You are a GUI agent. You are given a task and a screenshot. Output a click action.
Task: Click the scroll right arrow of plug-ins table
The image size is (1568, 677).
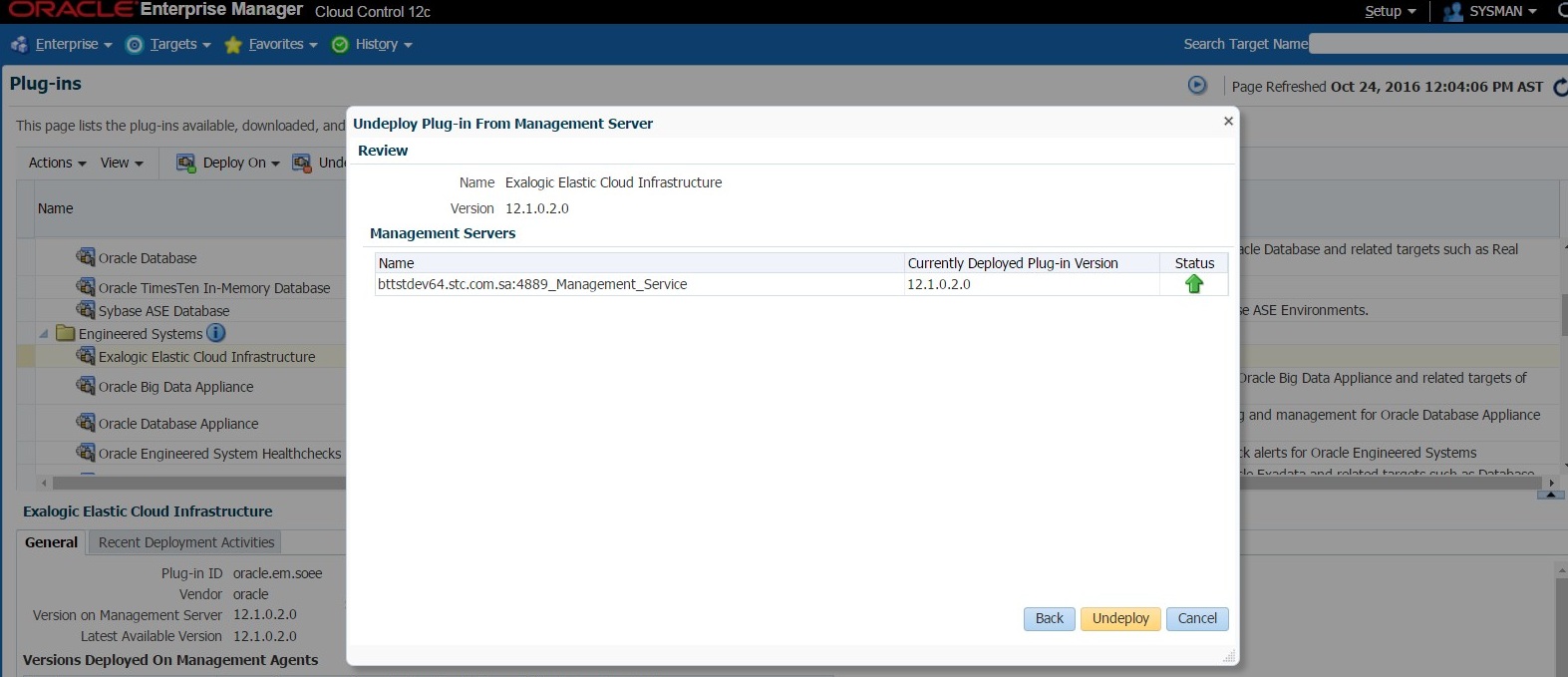click(x=1551, y=483)
